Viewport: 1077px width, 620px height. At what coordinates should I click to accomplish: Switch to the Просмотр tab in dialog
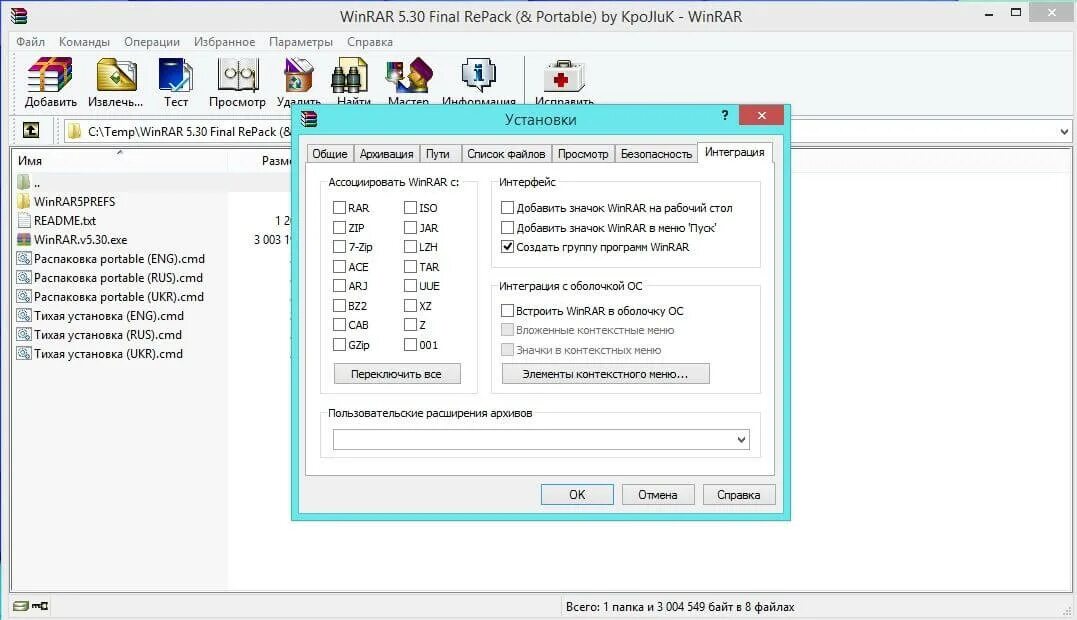coord(582,154)
